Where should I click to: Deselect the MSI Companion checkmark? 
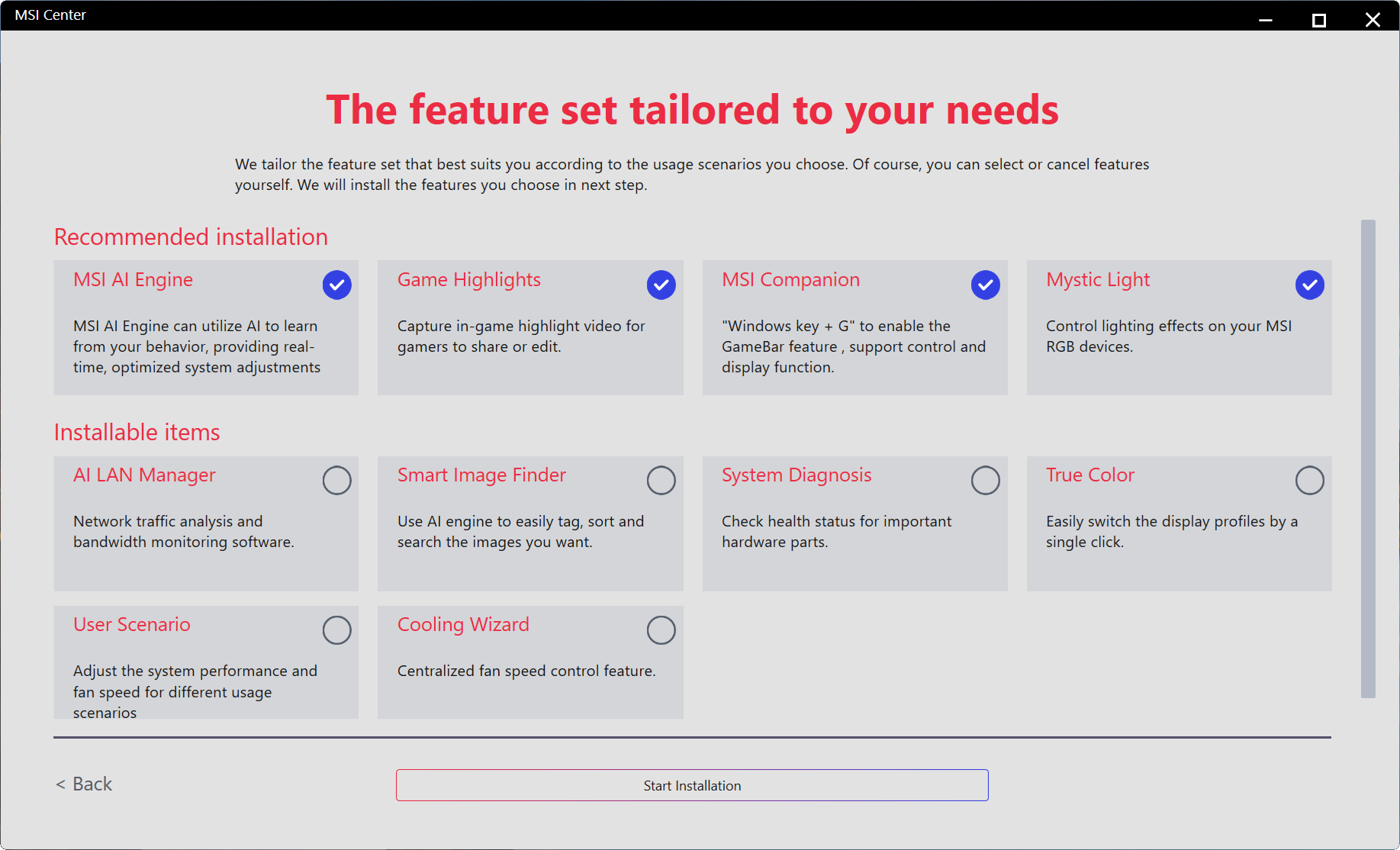pos(985,285)
